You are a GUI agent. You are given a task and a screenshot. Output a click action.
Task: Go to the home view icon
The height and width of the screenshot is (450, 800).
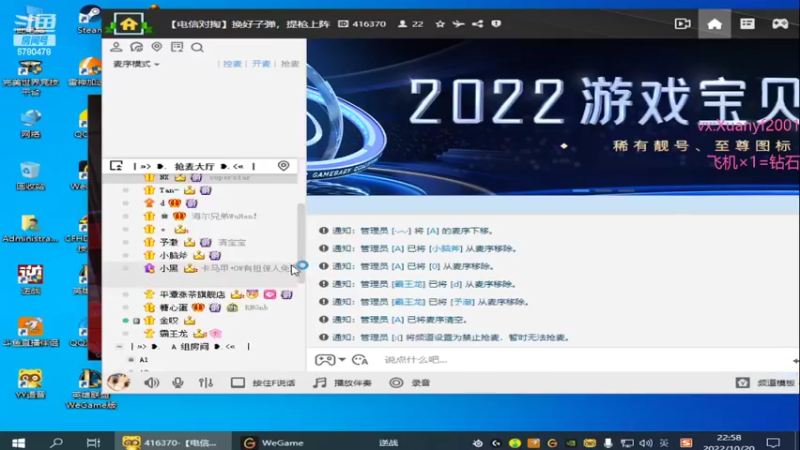714,23
